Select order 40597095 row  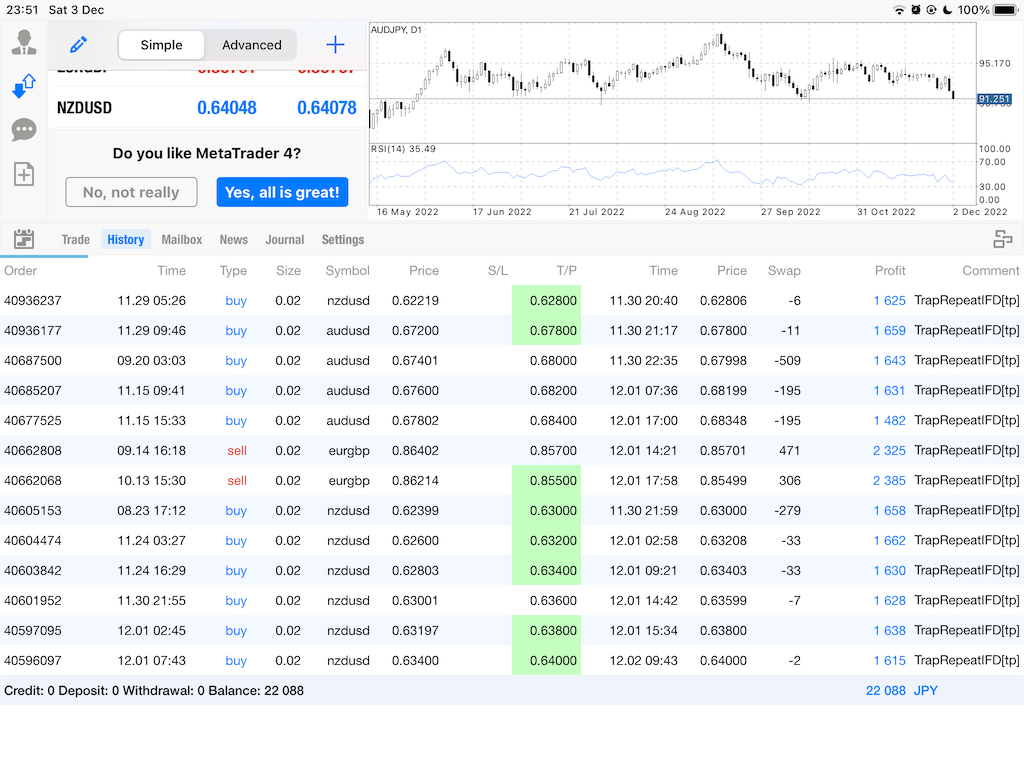pyautogui.click(x=512, y=631)
